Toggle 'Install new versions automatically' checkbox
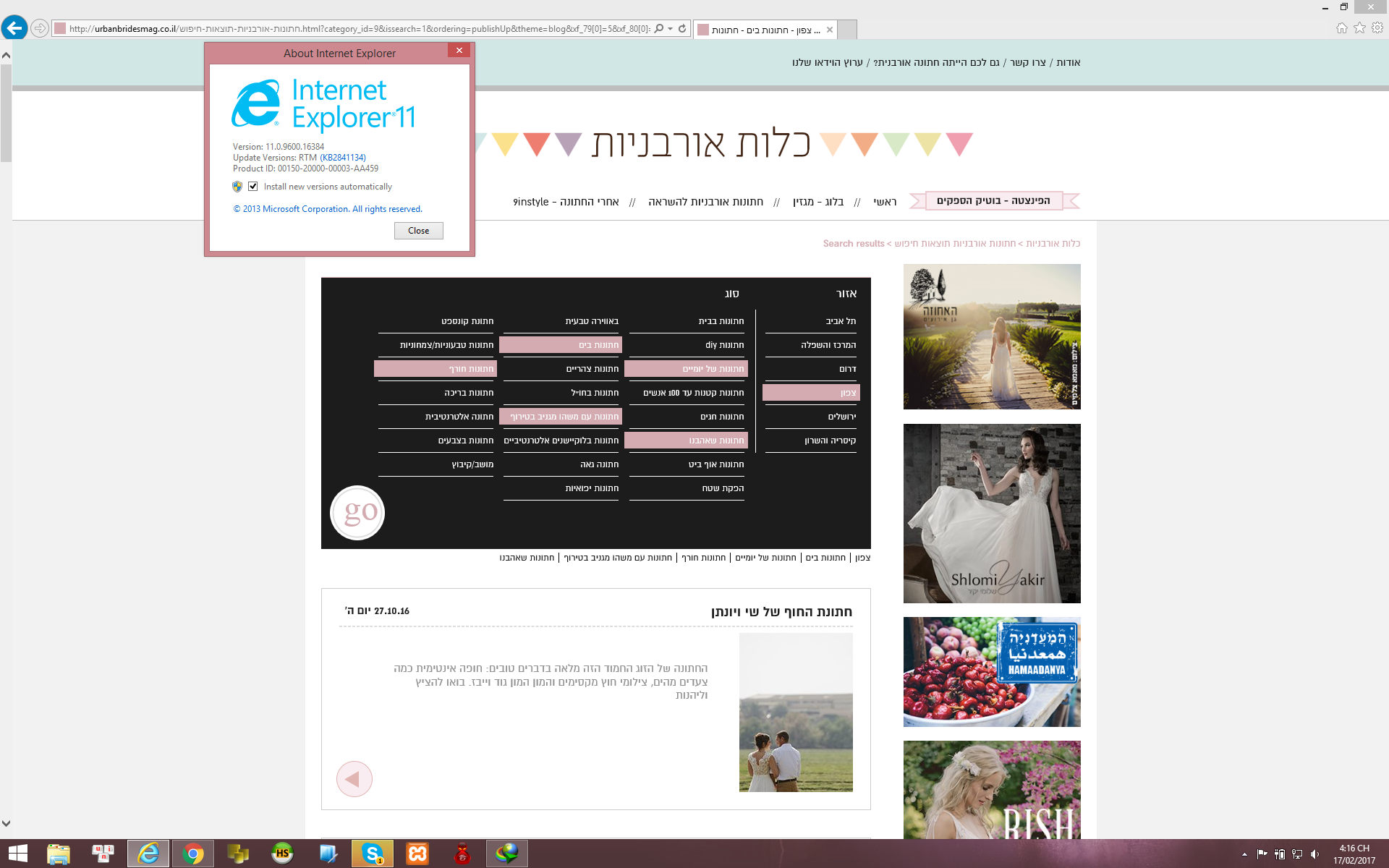This screenshot has height=868, width=1389. click(253, 187)
